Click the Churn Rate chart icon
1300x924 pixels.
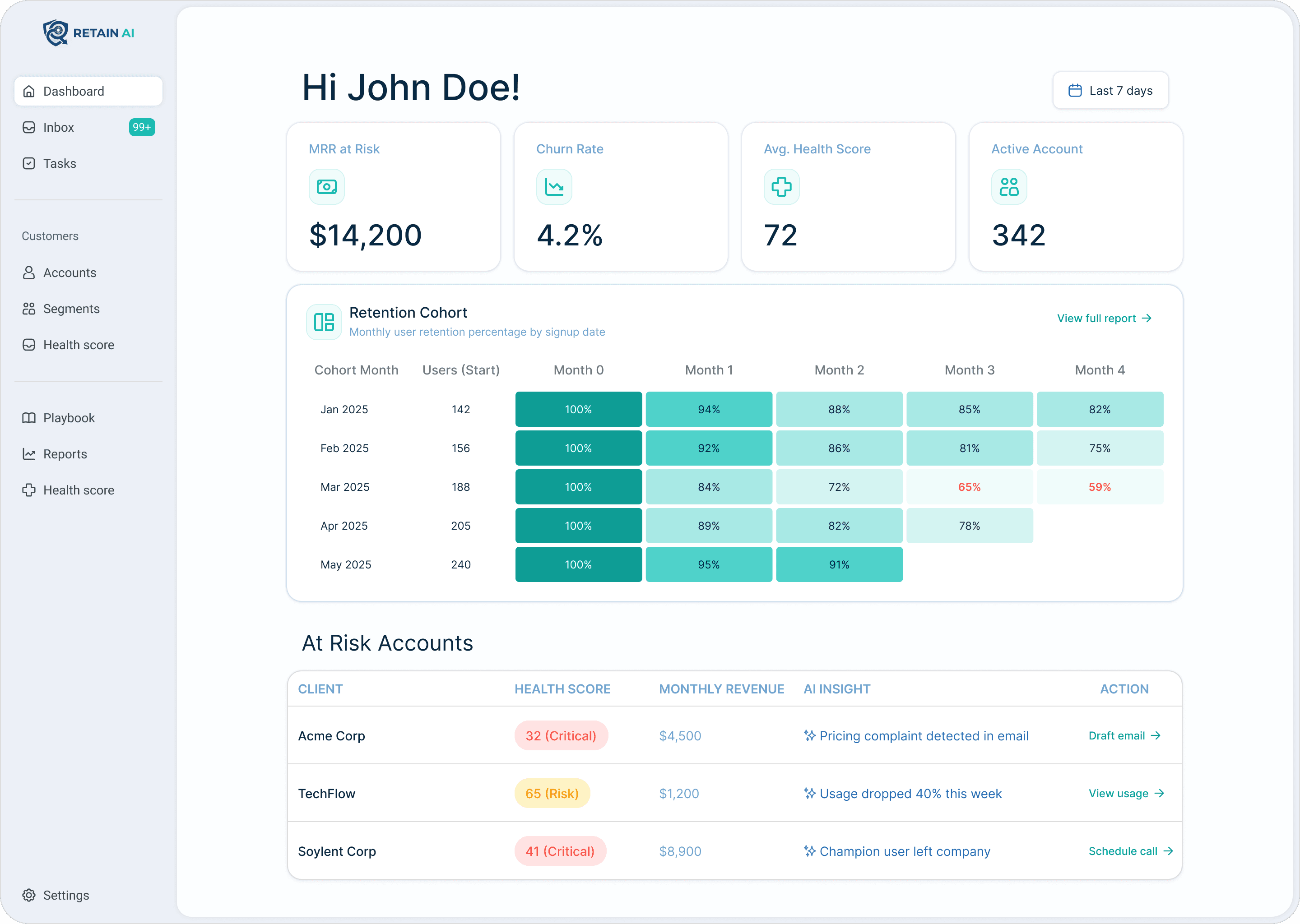[x=554, y=187]
